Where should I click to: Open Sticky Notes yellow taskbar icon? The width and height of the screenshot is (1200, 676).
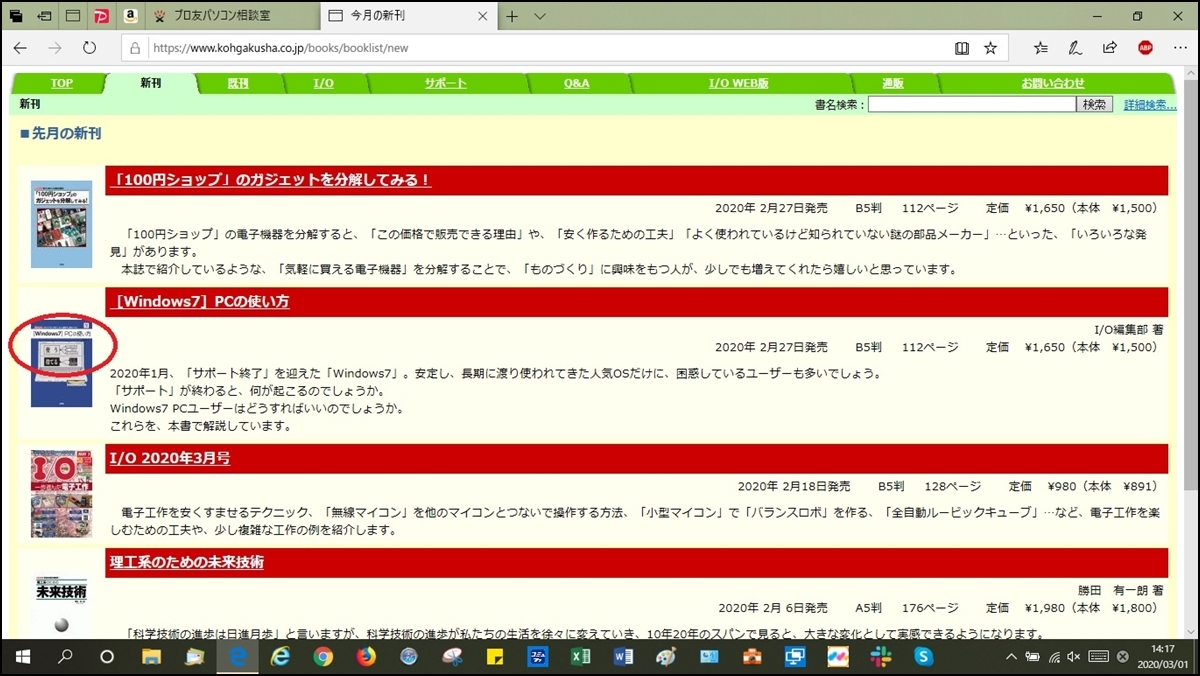(x=494, y=658)
